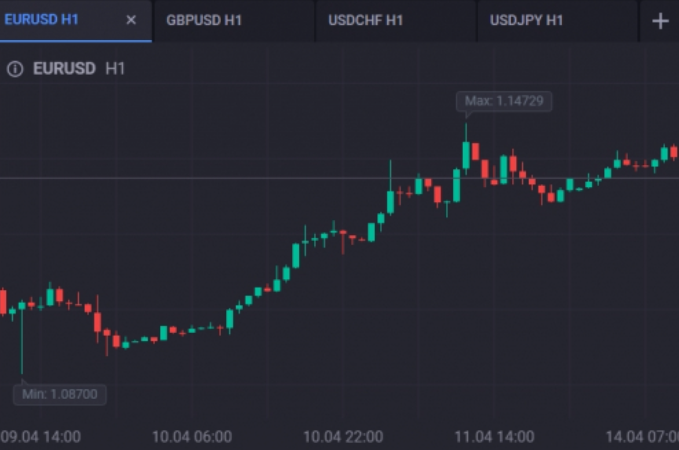Click the peak candle below the Max label
The image size is (679, 450).
pyautogui.click(x=466, y=154)
